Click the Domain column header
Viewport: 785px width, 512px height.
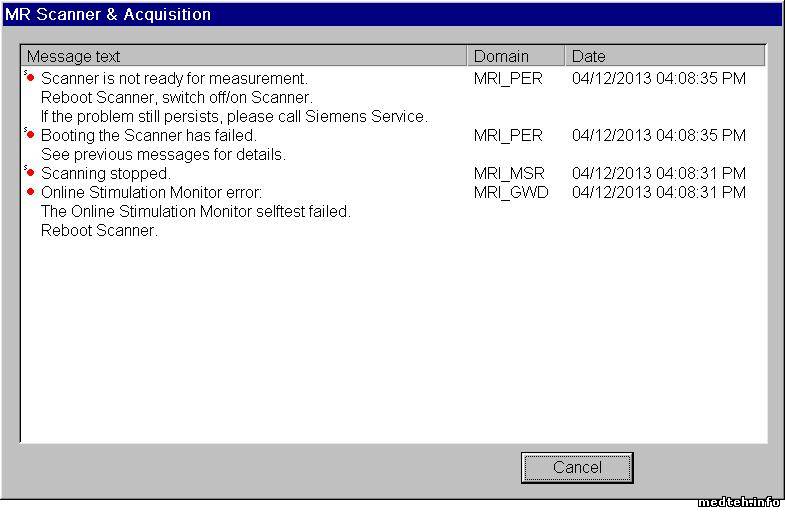click(x=515, y=56)
